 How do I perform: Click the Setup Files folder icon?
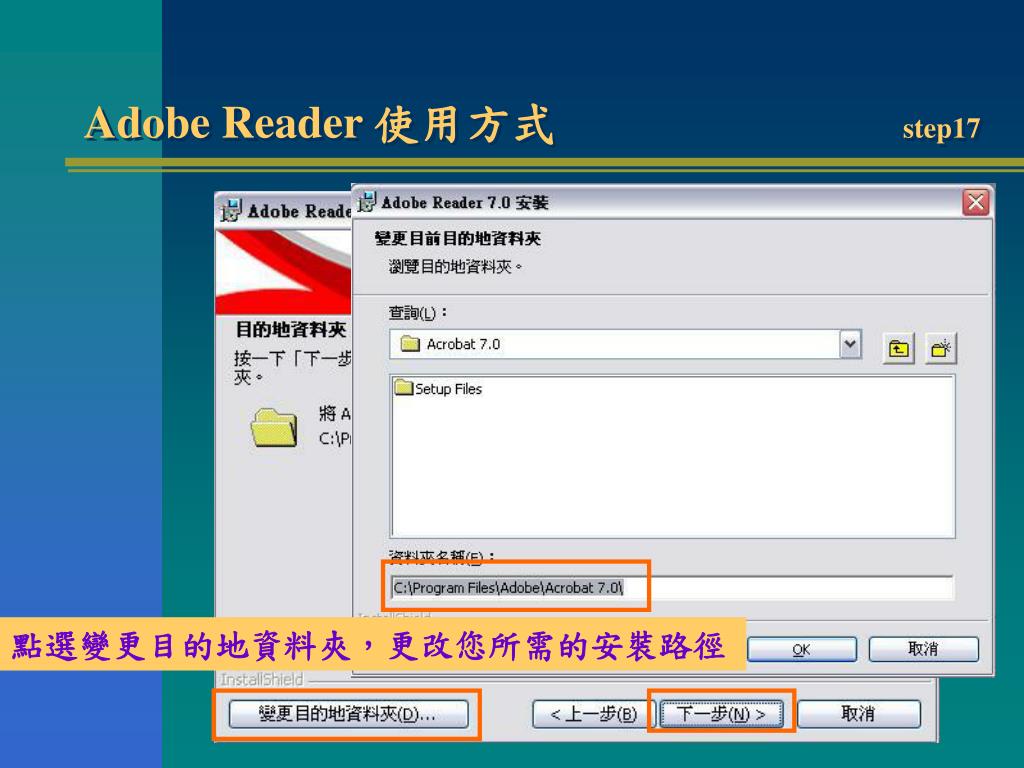pyautogui.click(x=404, y=388)
